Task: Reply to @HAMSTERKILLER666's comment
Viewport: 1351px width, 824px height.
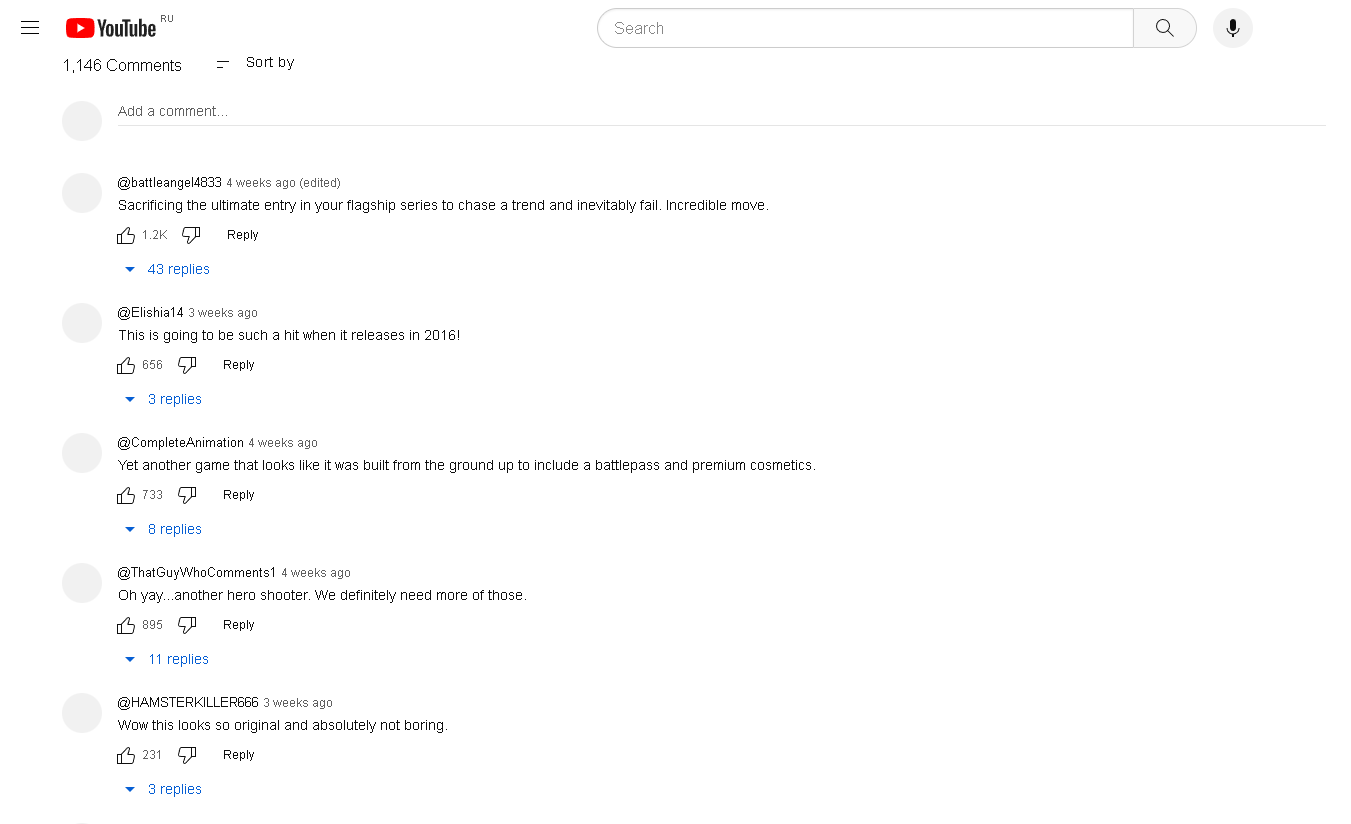Action: coord(239,755)
